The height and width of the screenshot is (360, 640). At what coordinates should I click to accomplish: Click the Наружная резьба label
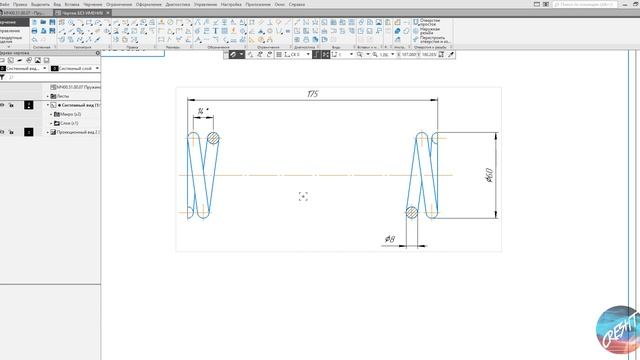pyautogui.click(x=430, y=31)
